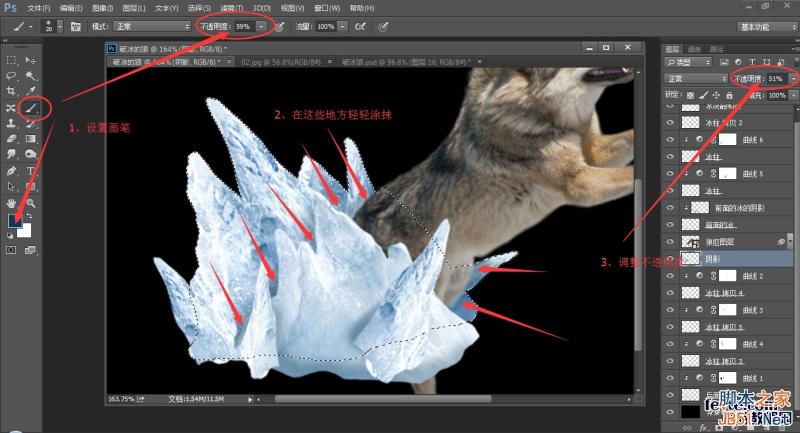Open the tool preset picker arrow
Viewport: 800px width, 433px height.
click(x=31, y=27)
